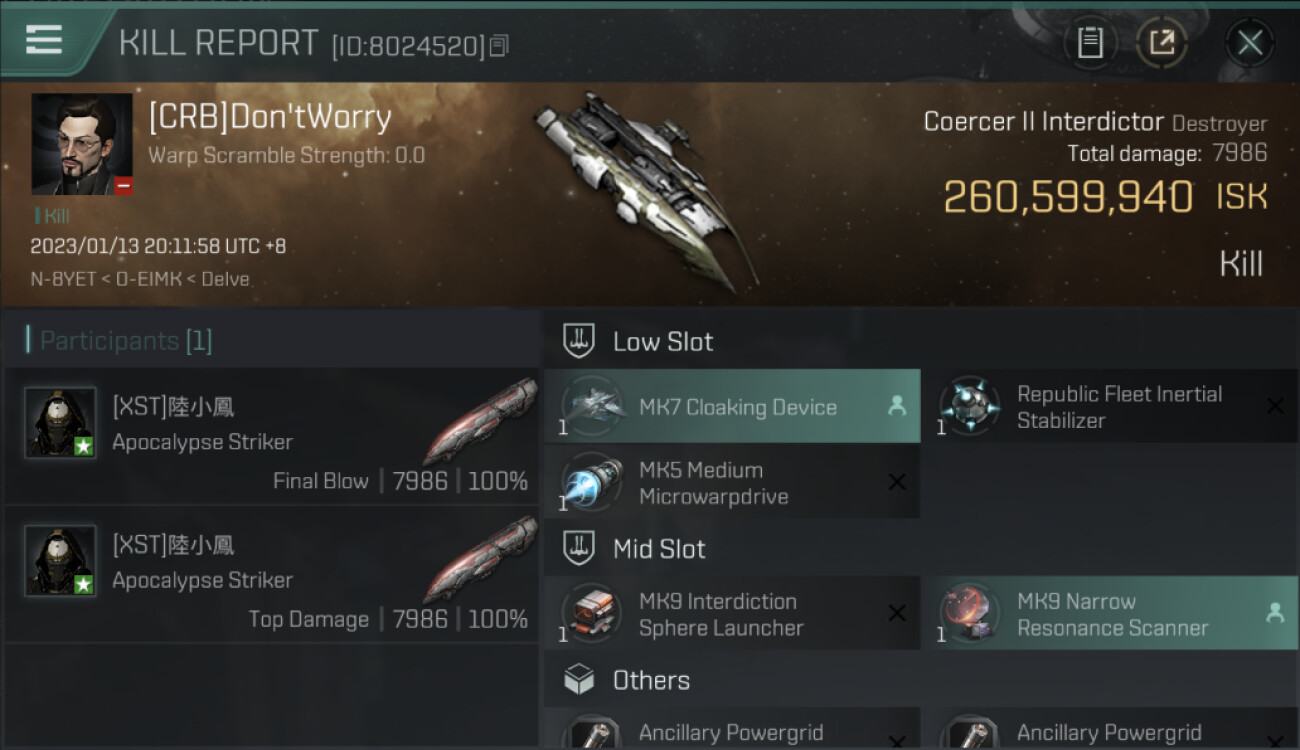Click the share export icon
1300x750 pixels.
1161,42
